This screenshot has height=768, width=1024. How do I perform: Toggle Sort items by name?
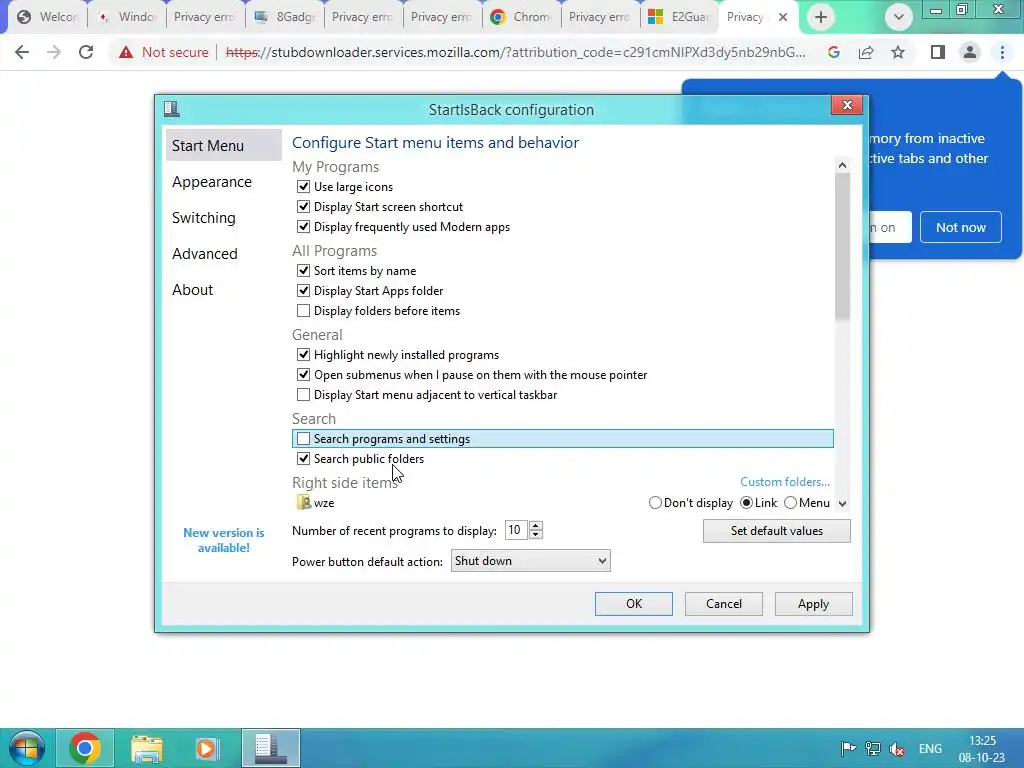coord(303,270)
